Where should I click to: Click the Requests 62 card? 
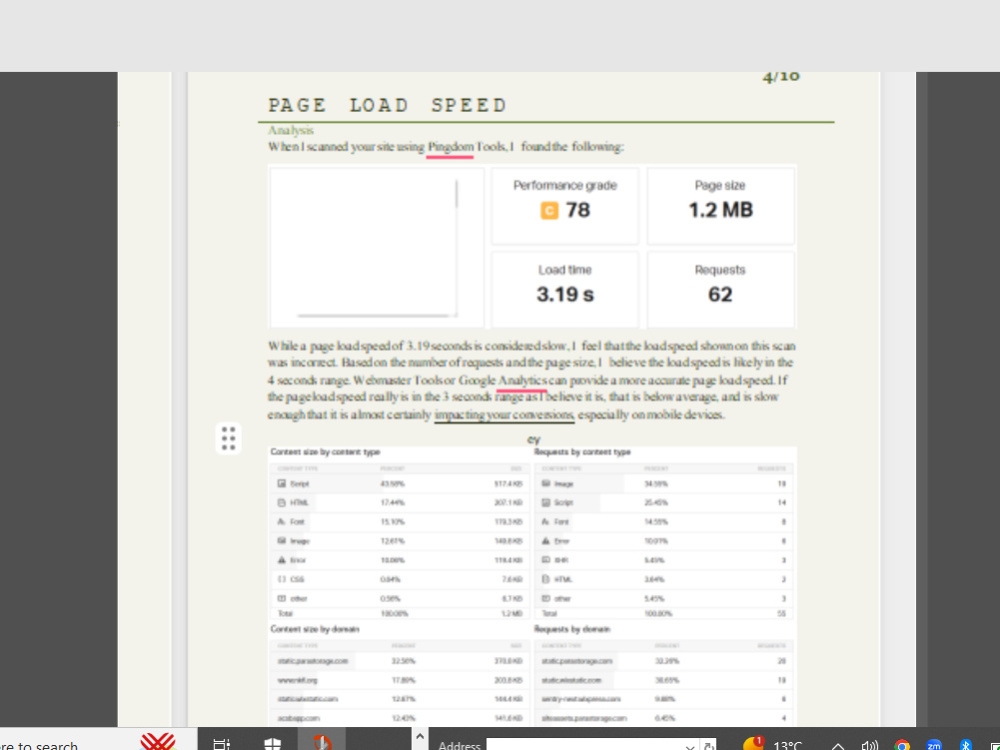click(x=721, y=289)
